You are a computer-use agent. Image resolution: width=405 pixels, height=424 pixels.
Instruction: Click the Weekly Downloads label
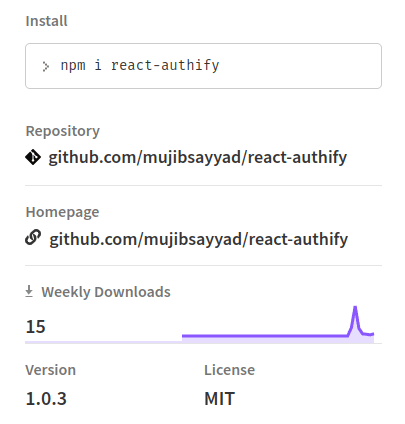[106, 292]
